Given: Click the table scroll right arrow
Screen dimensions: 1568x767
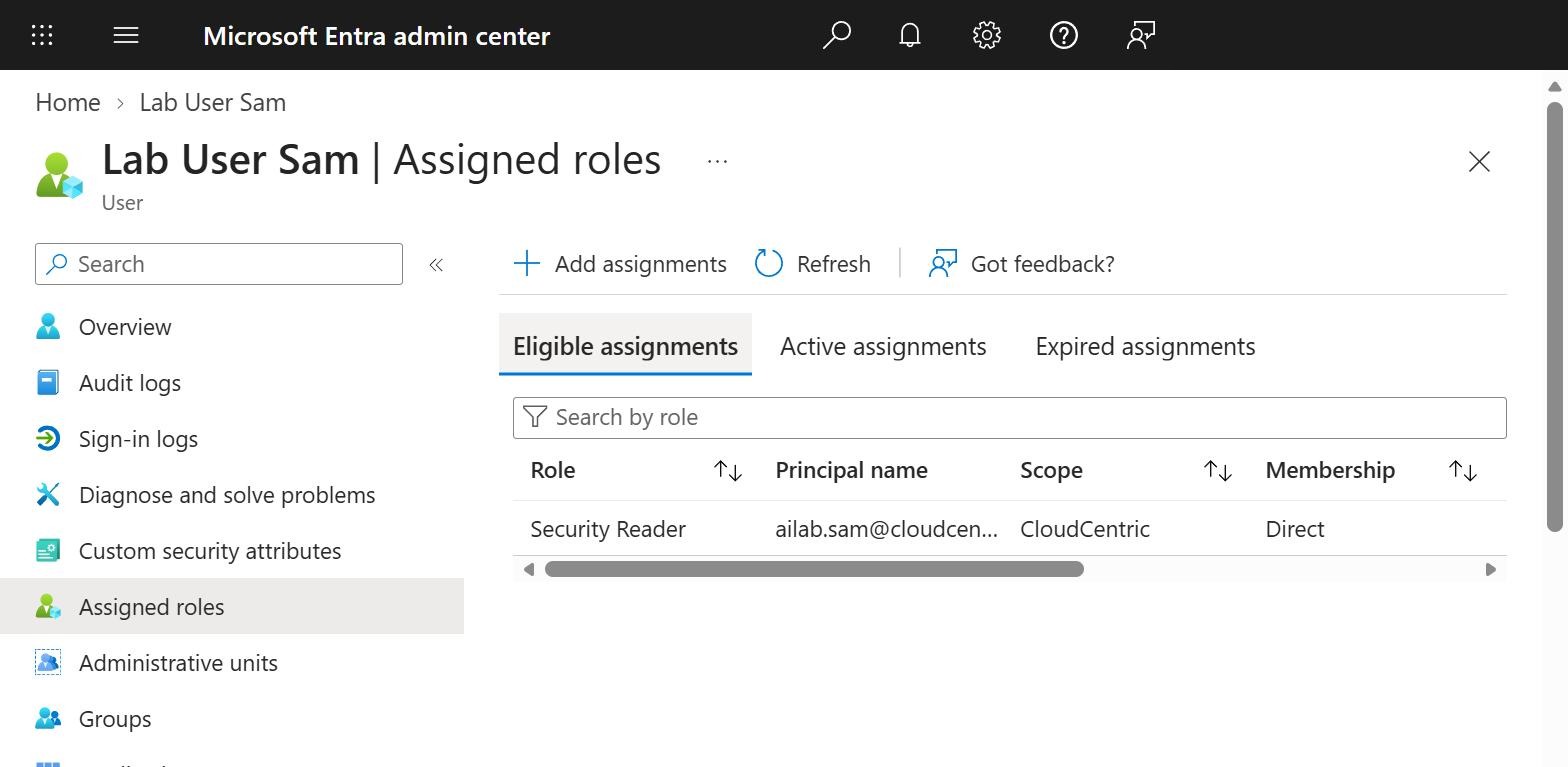Looking at the screenshot, I should [x=1490, y=569].
